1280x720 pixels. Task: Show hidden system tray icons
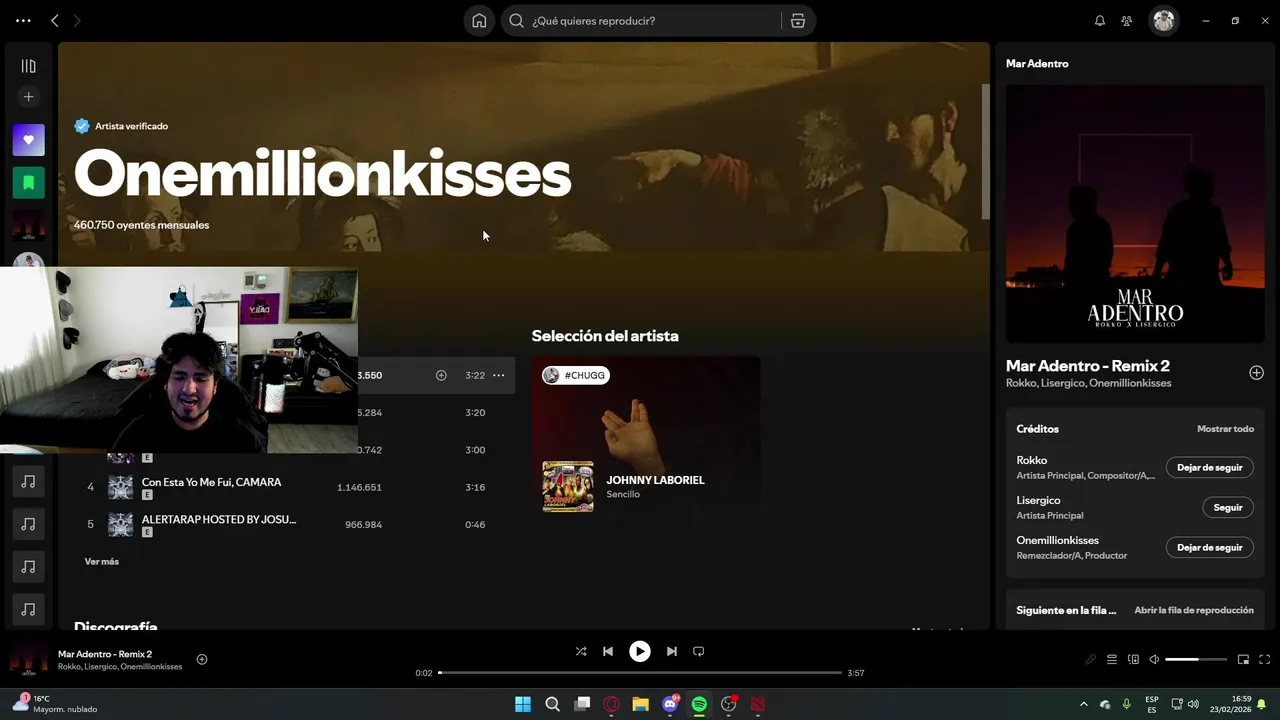(1083, 704)
